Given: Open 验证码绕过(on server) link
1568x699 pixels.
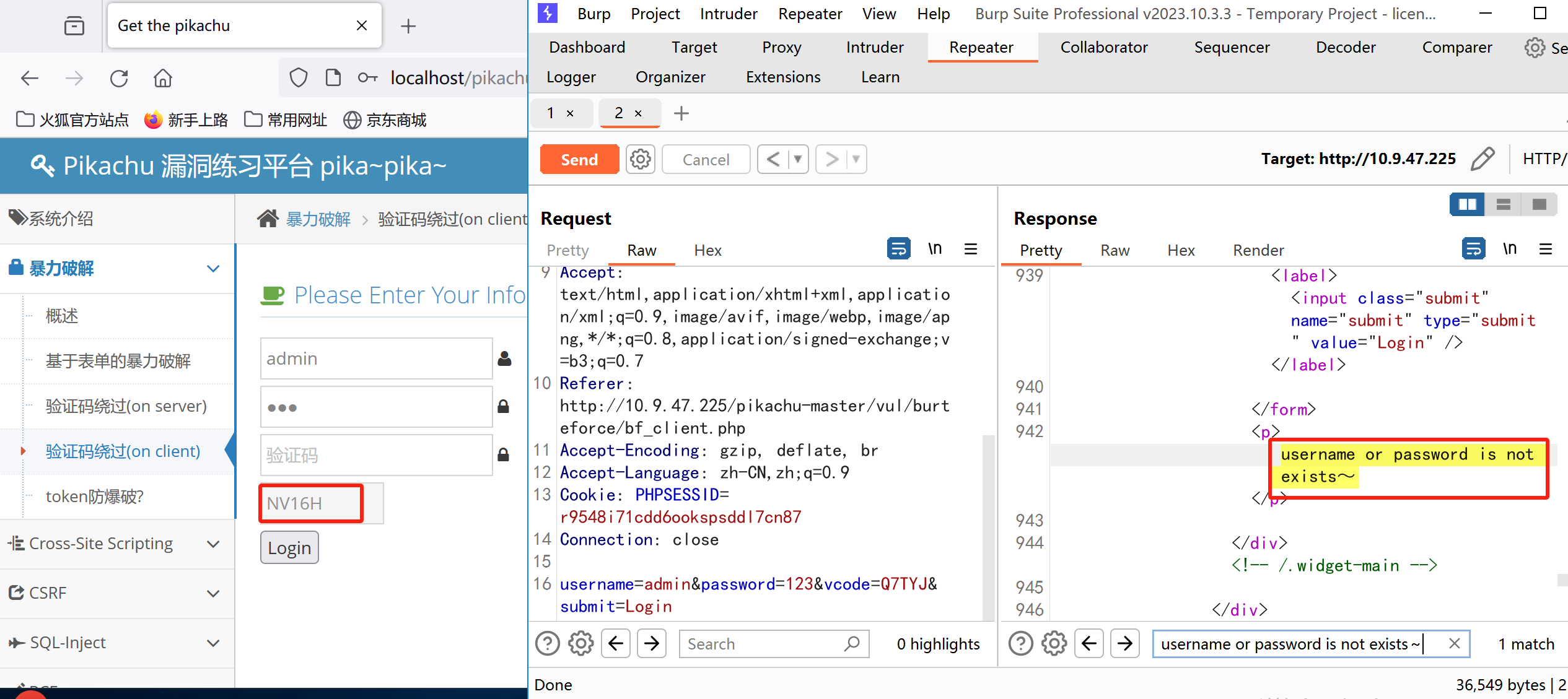Looking at the screenshot, I should (x=126, y=406).
